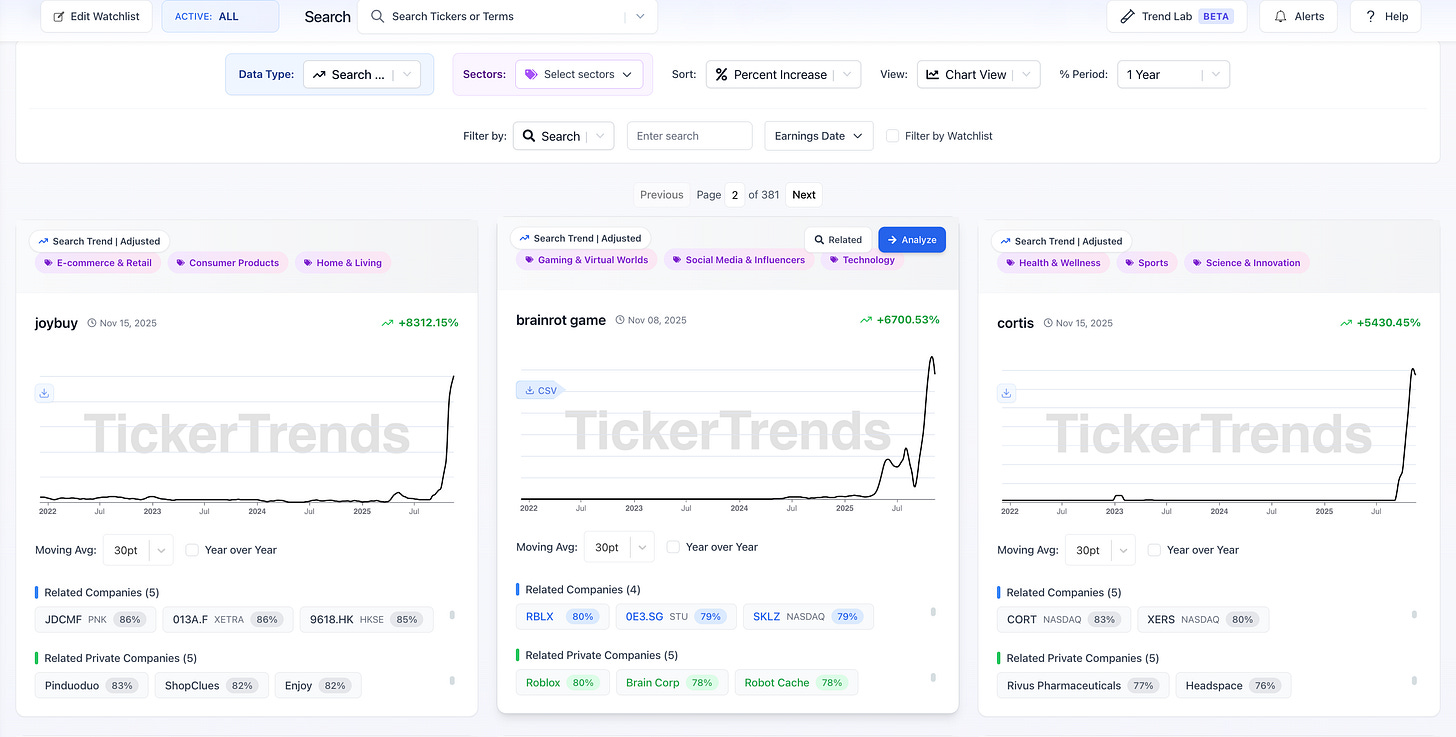This screenshot has height=737, width=1456.
Task: Open the Sort Percent Increase dropdown
Action: 783,74
